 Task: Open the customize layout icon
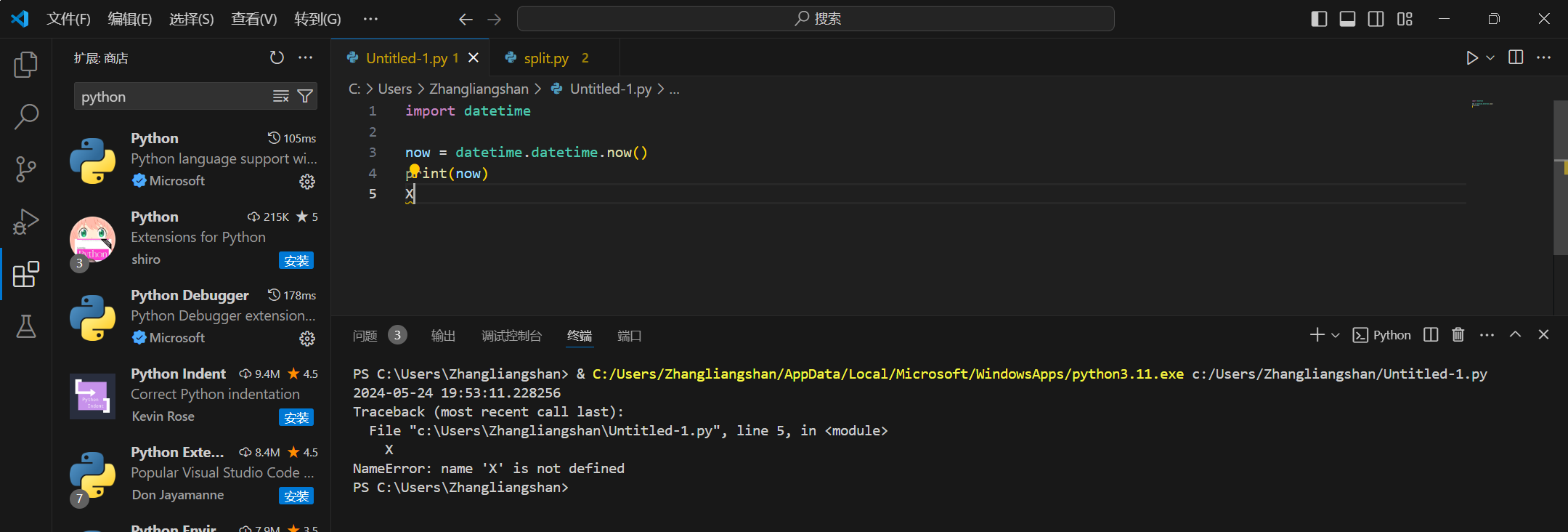1405,19
